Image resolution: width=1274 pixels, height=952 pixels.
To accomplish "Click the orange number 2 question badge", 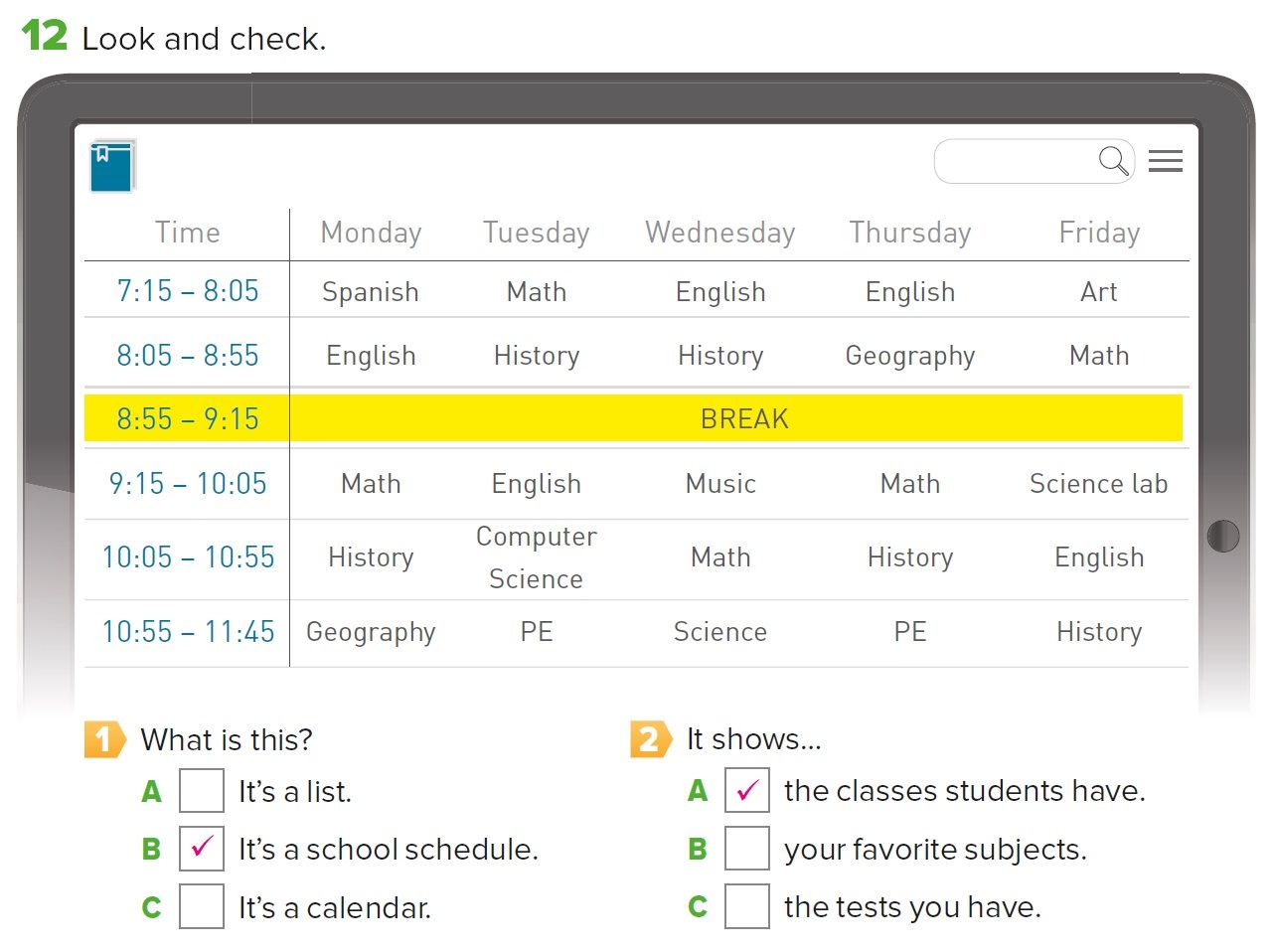I will (649, 739).
